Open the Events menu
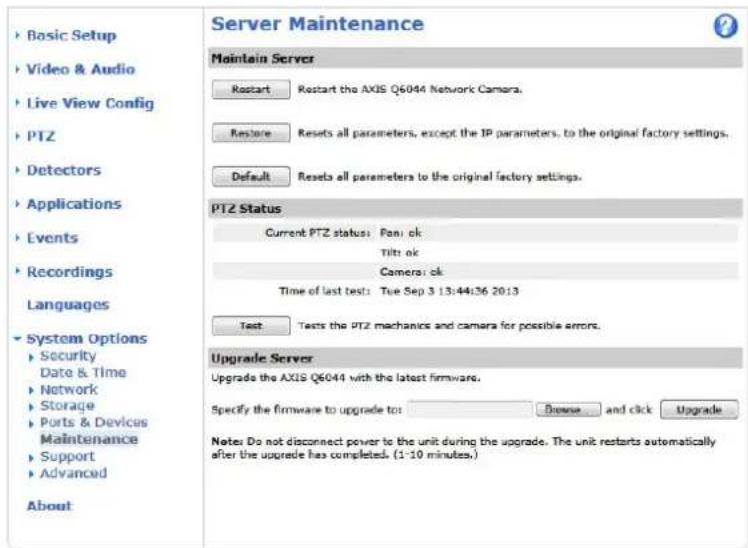This screenshot has height=548, width=748. tap(52, 238)
